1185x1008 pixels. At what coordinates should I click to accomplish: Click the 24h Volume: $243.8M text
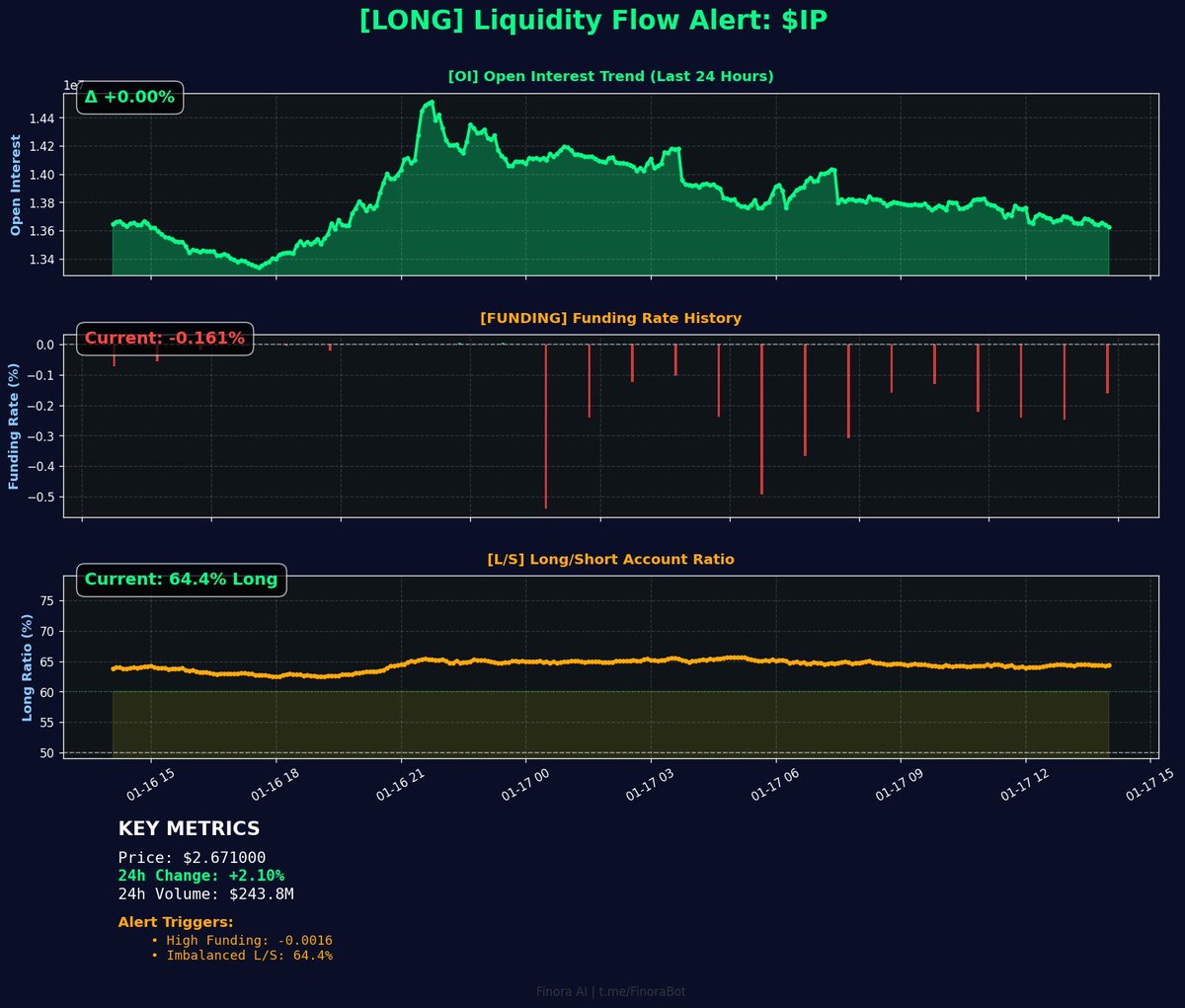[205, 894]
